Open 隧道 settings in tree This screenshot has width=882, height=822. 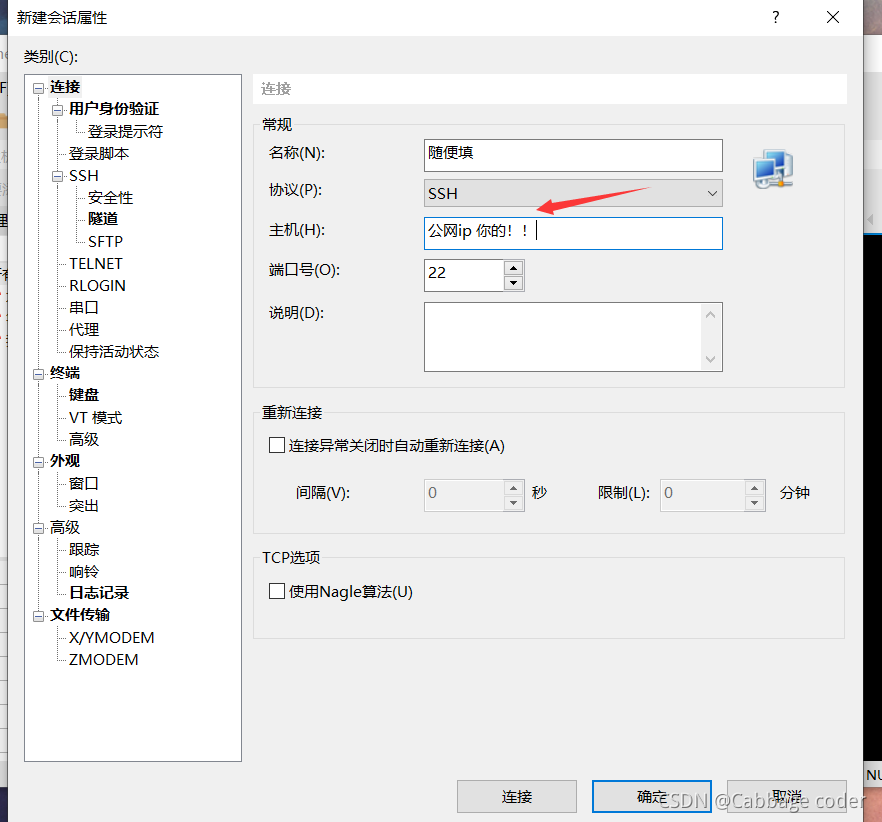click(x=103, y=219)
